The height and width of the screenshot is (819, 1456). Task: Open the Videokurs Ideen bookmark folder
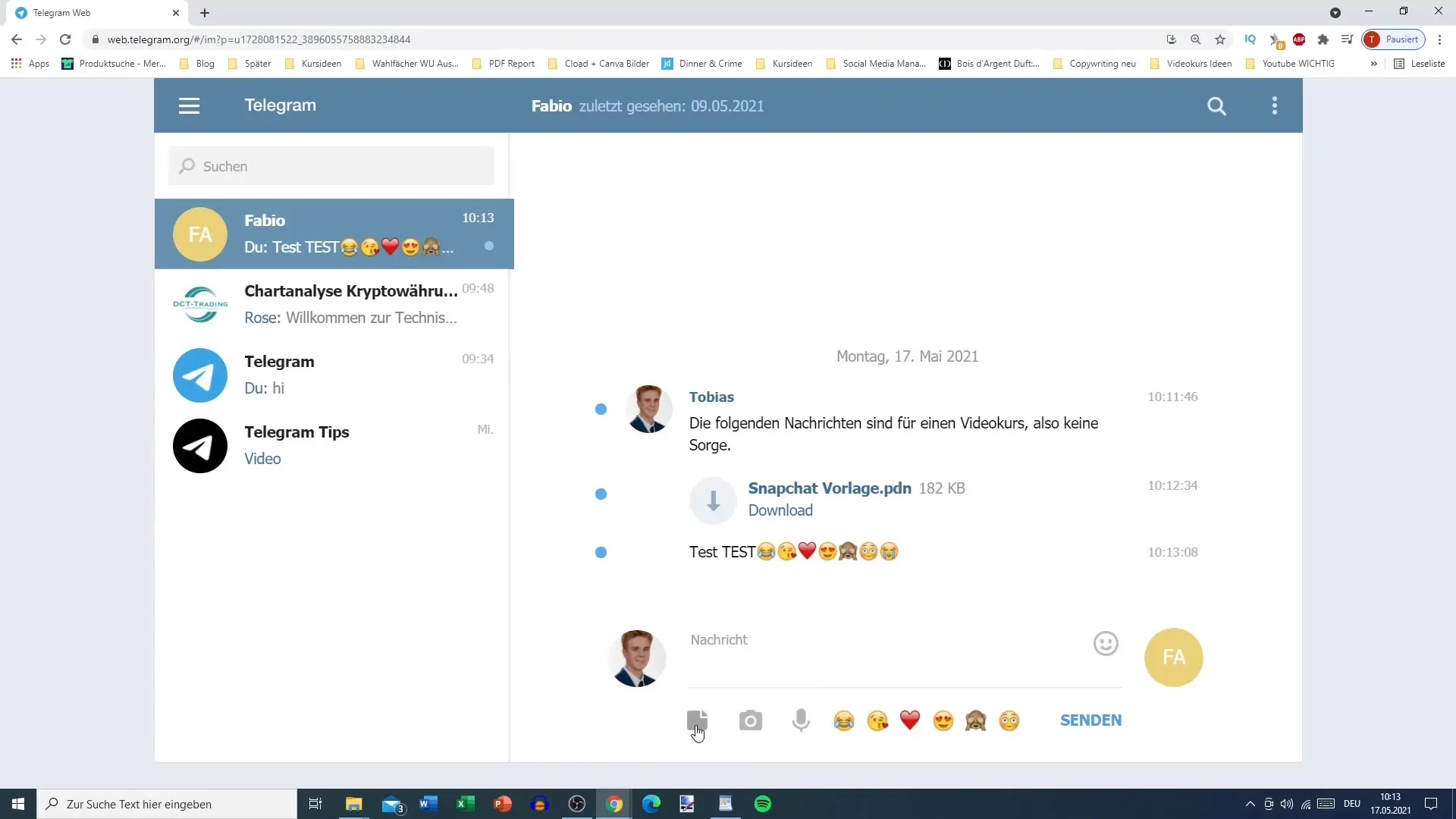1191,64
